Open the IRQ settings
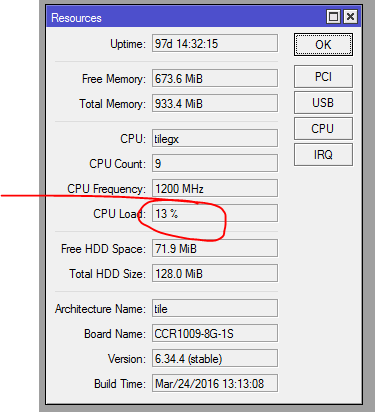The image size is (375, 412). [x=323, y=155]
